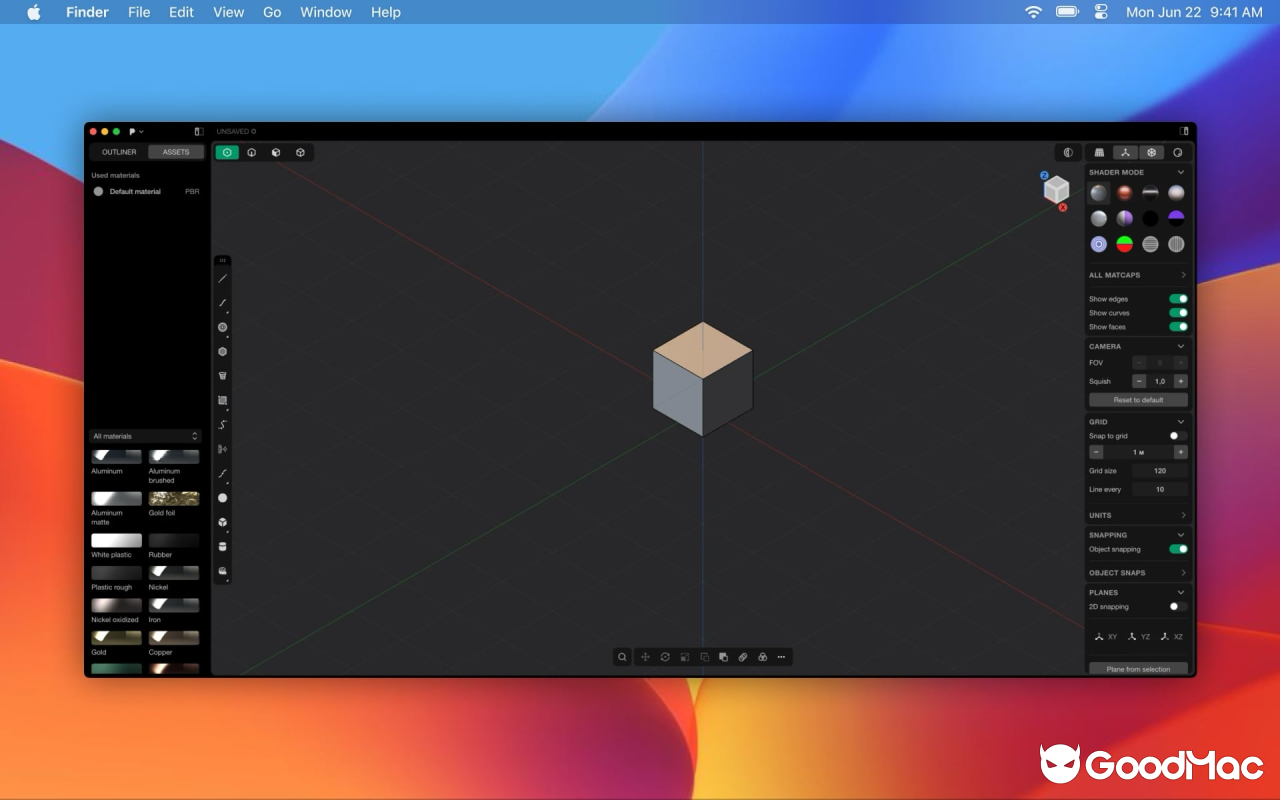Turn off Show faces

point(1179,327)
